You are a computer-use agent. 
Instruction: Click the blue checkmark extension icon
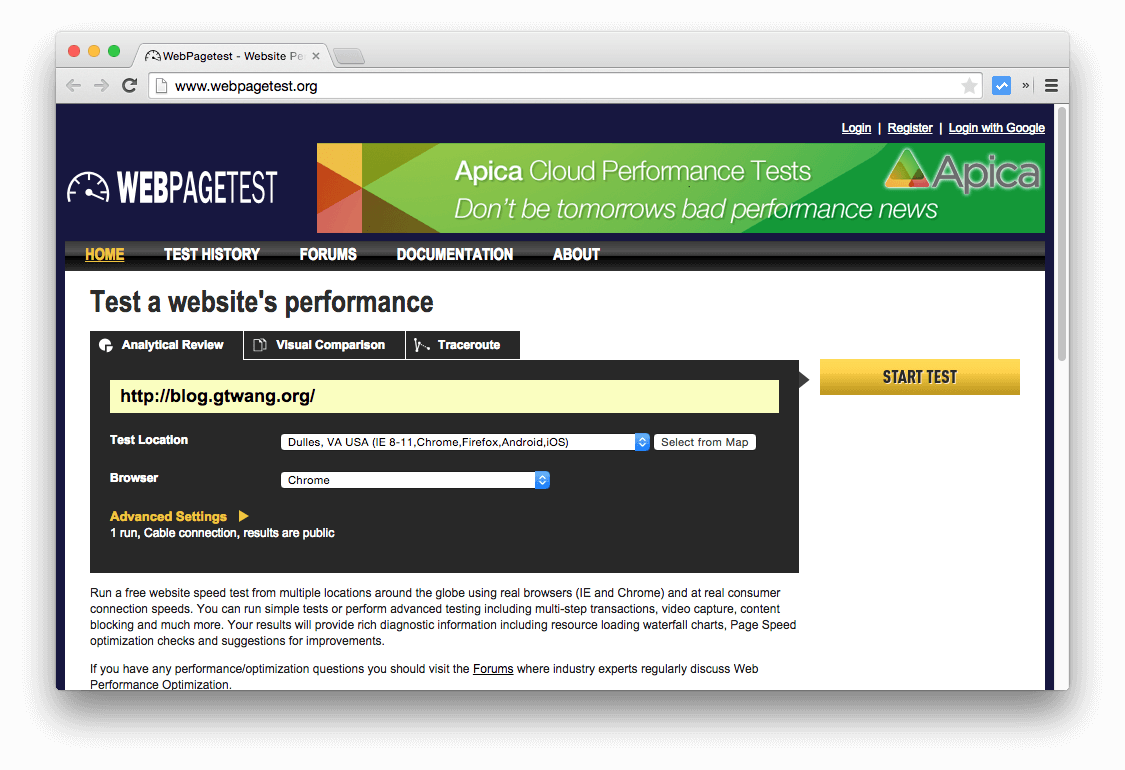pyautogui.click(x=1001, y=85)
